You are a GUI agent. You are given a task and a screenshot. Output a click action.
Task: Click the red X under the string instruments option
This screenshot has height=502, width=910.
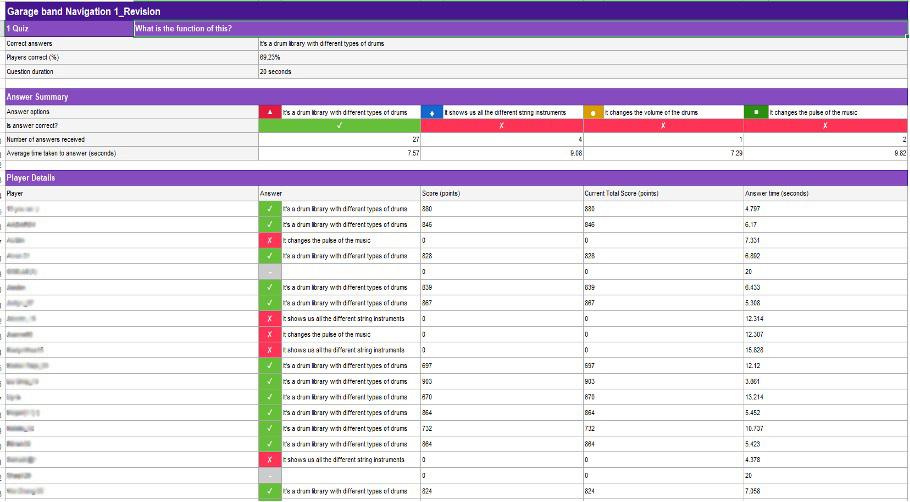[501, 125]
